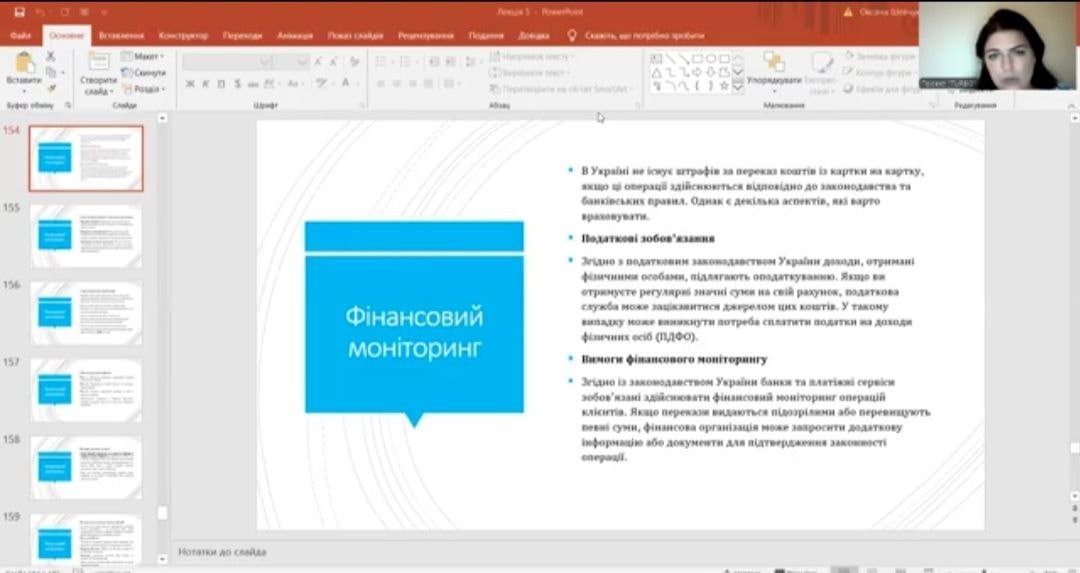
Task: Click the up arrow of thumbnail pane scrollbar
Action: [163, 118]
